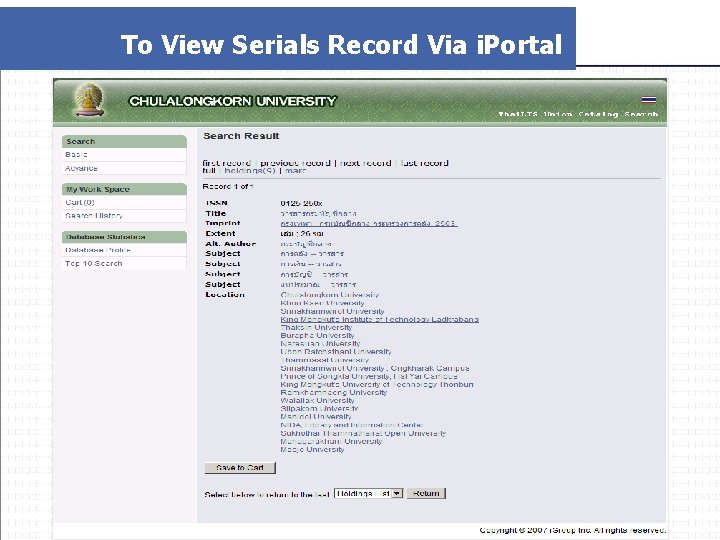This screenshot has width=720, height=540.
Task: Click the ISSN value 0125-250x
Action: pyautogui.click(x=301, y=203)
